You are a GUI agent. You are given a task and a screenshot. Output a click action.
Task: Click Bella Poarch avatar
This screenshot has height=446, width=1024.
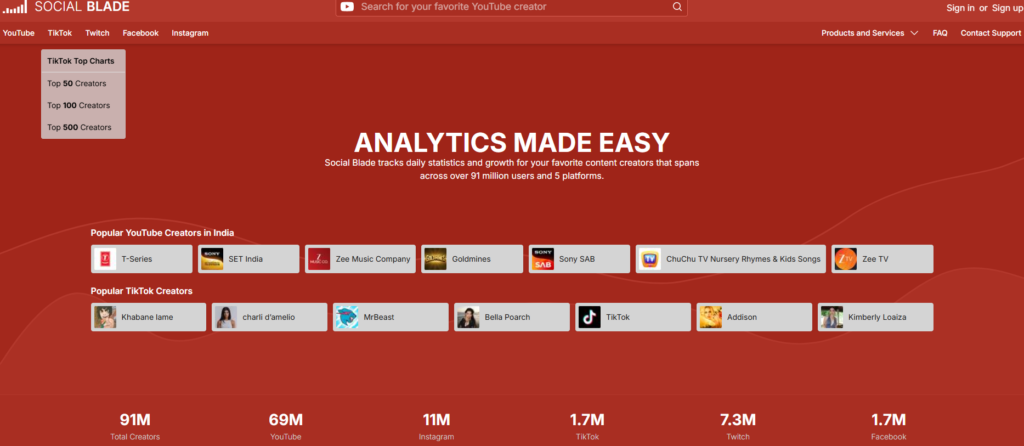pos(468,317)
